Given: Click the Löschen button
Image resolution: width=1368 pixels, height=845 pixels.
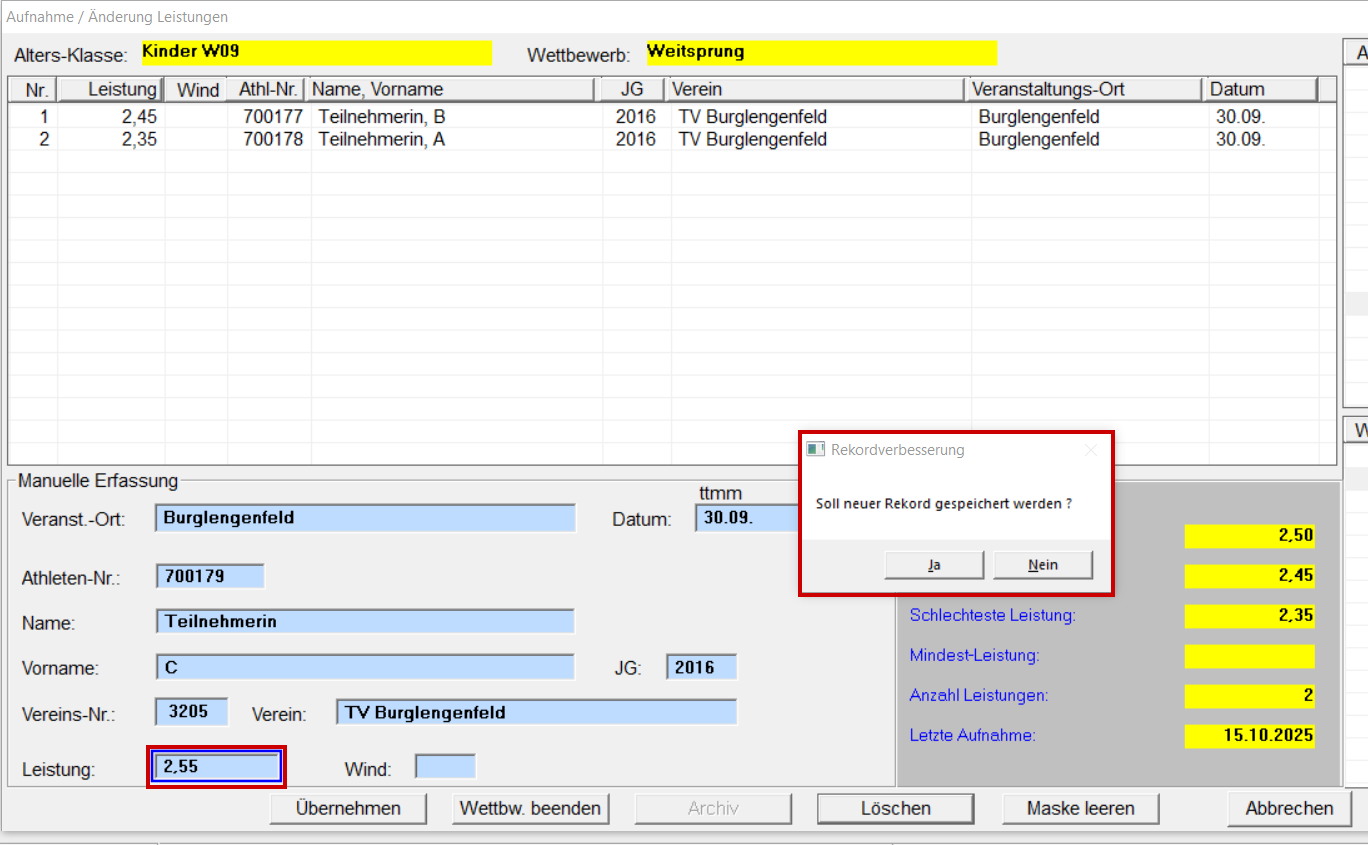Looking at the screenshot, I should (x=895, y=808).
